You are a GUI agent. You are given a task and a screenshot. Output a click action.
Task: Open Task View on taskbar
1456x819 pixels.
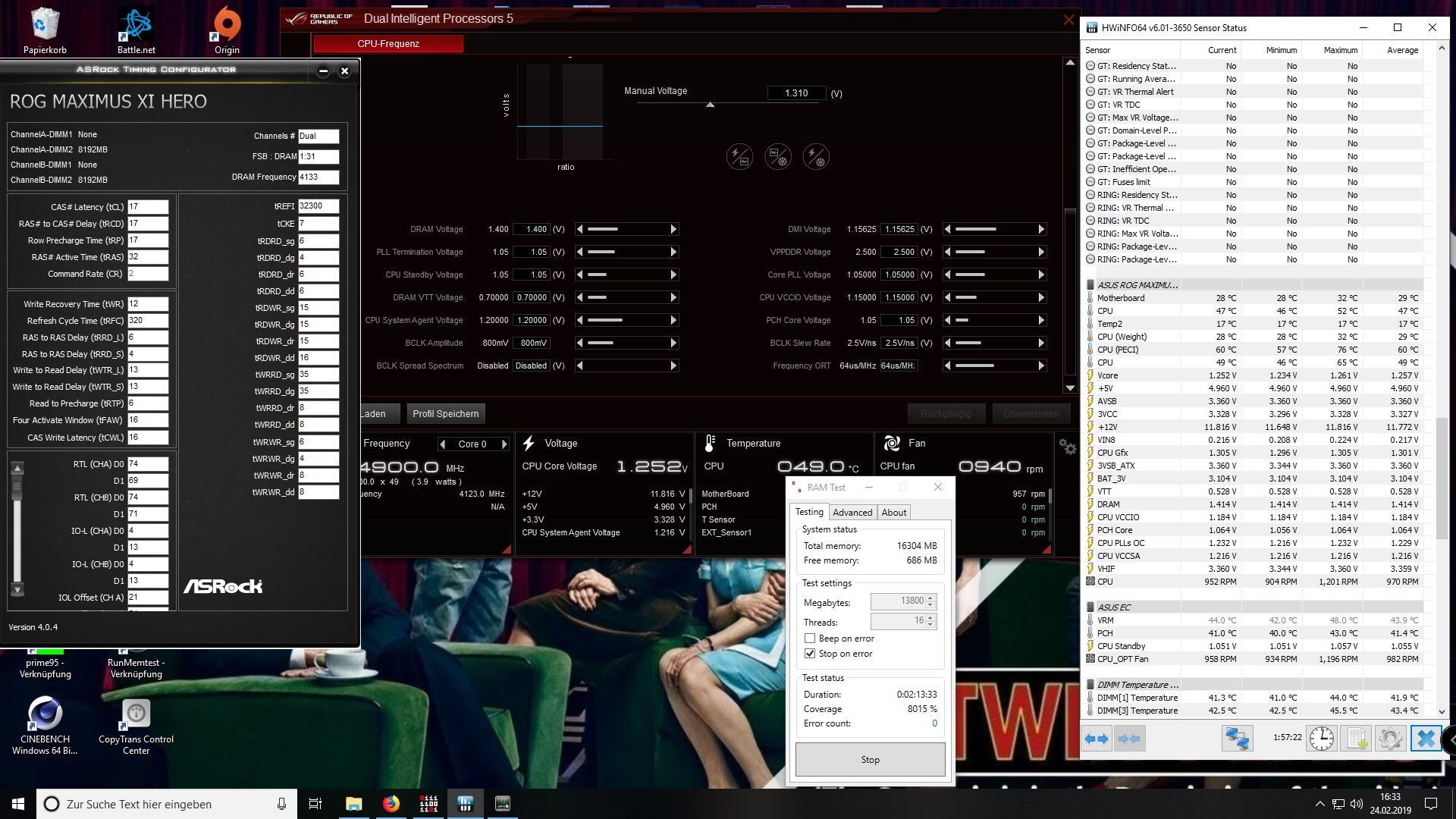(x=315, y=804)
